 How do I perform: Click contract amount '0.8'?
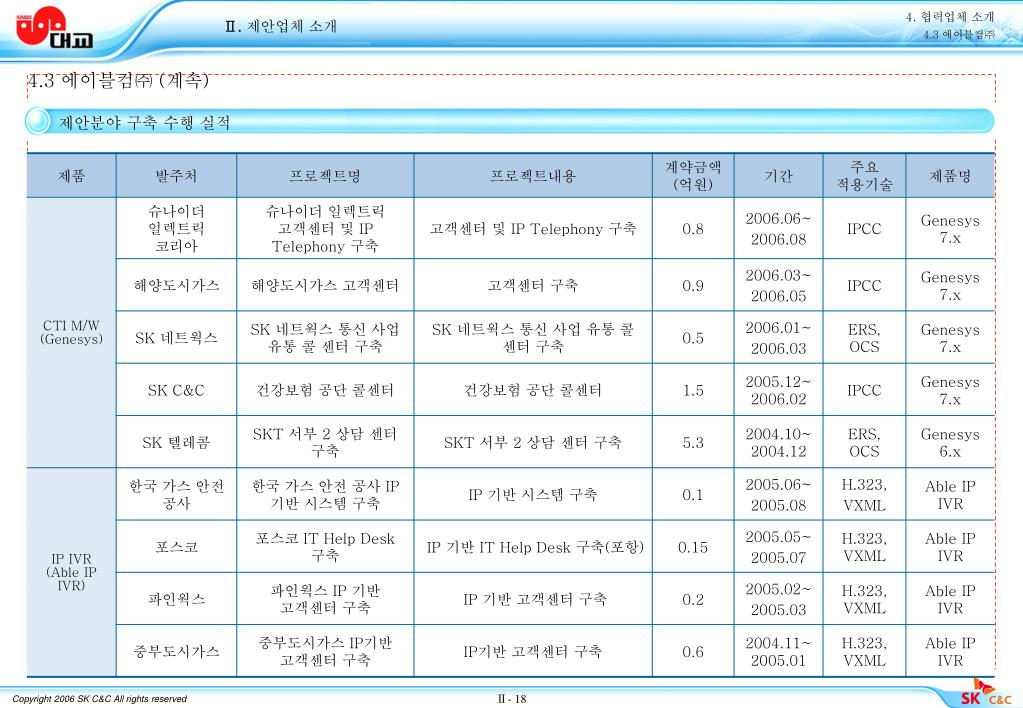(693, 228)
